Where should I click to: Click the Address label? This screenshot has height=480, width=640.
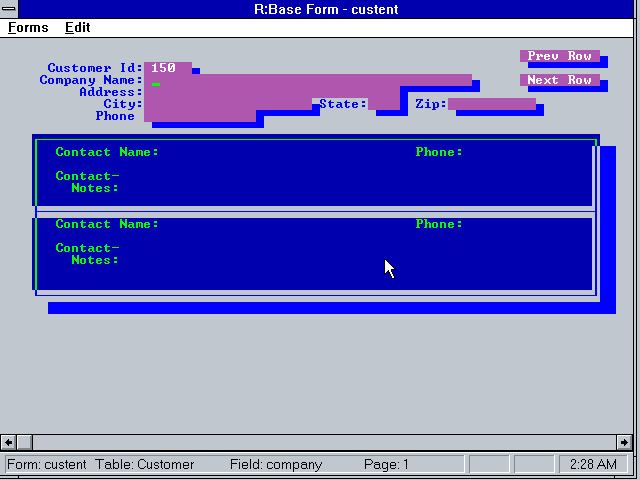(111, 92)
